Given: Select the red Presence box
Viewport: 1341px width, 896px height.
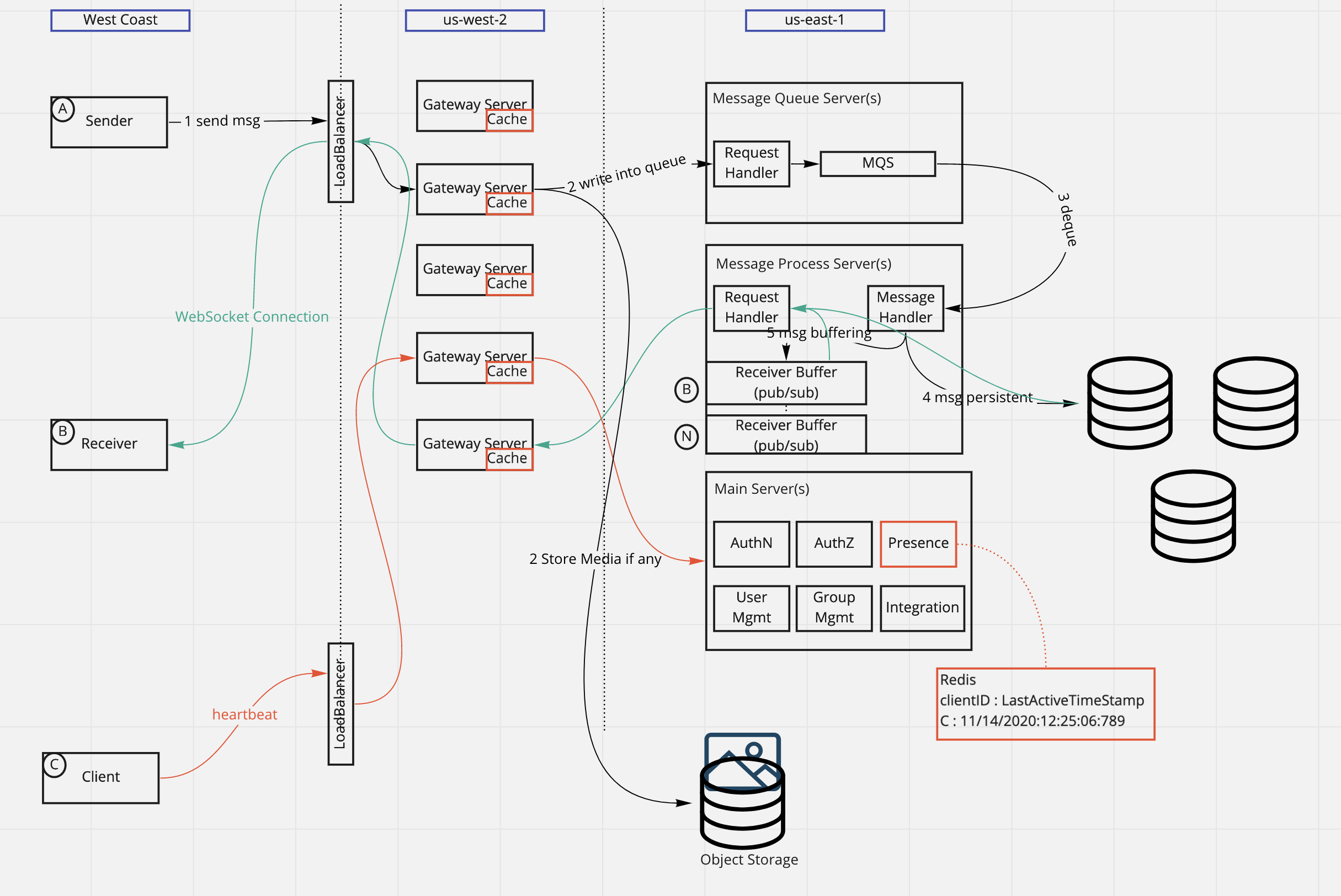Looking at the screenshot, I should (918, 543).
